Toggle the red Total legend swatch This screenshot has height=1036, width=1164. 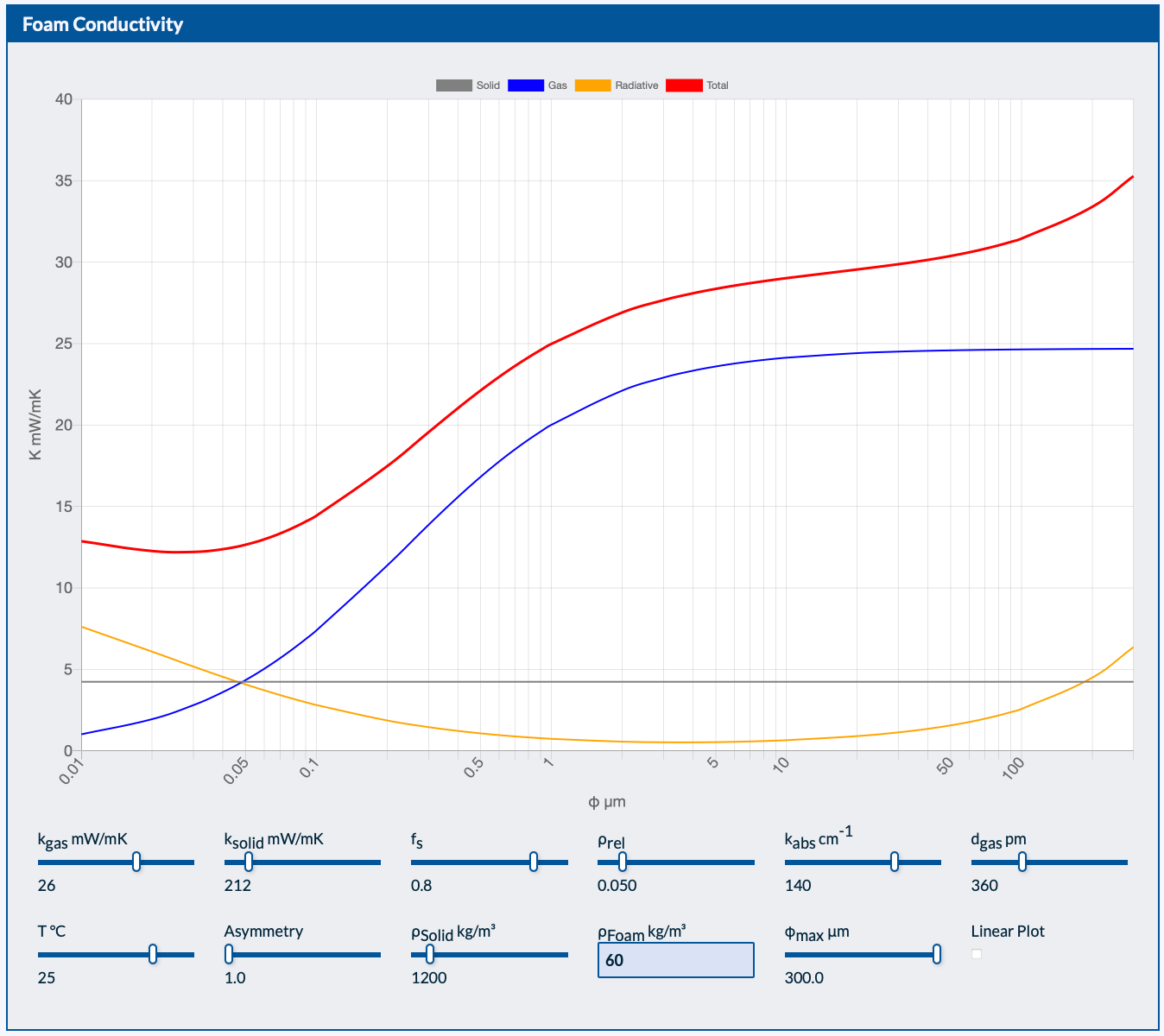683,85
